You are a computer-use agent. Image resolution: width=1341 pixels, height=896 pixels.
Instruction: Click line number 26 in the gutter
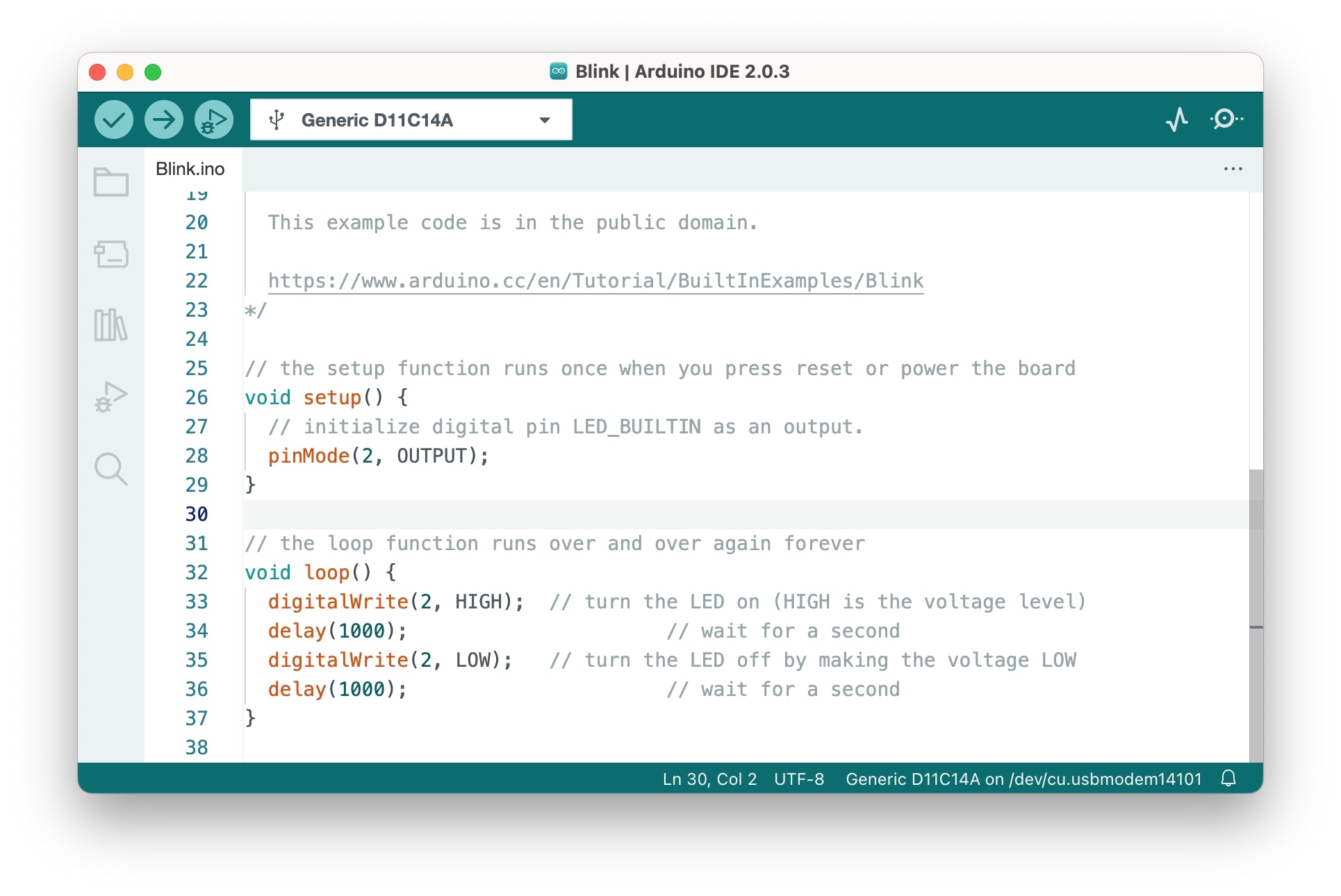[x=197, y=397]
